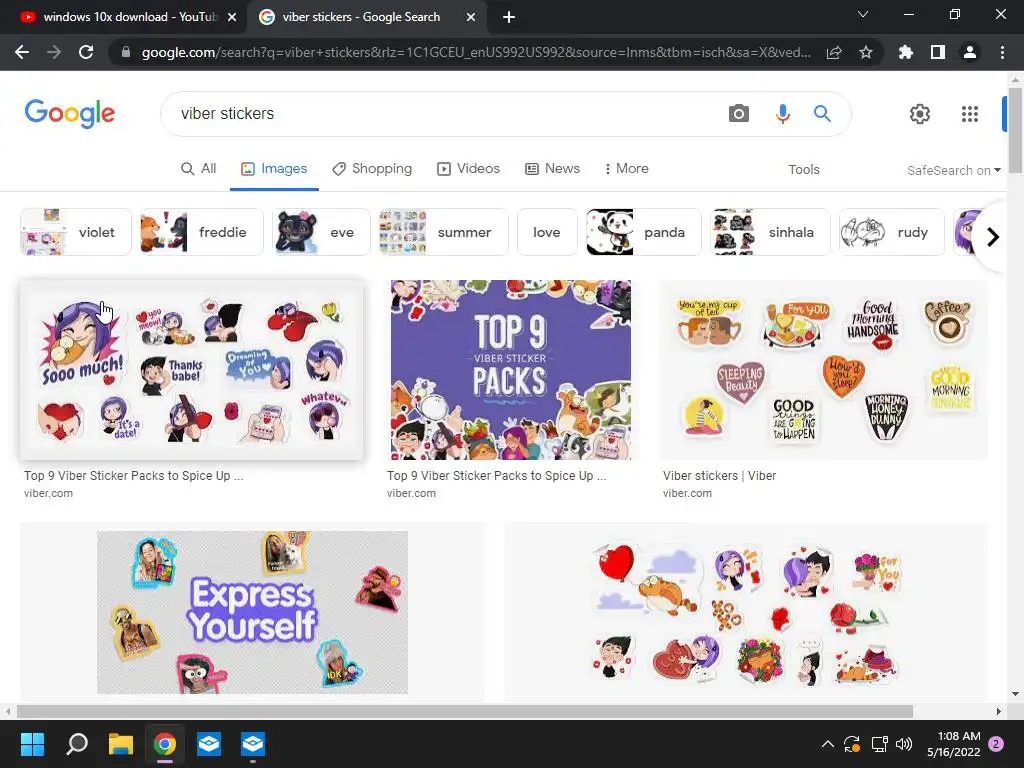Open the Good Morning Handsome stickers image
Image resolution: width=1024 pixels, height=768 pixels.
823,370
